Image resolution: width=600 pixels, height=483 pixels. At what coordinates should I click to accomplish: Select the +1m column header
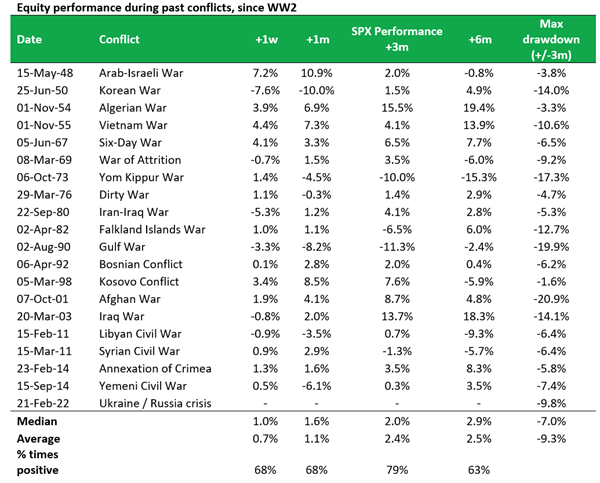[x=318, y=40]
